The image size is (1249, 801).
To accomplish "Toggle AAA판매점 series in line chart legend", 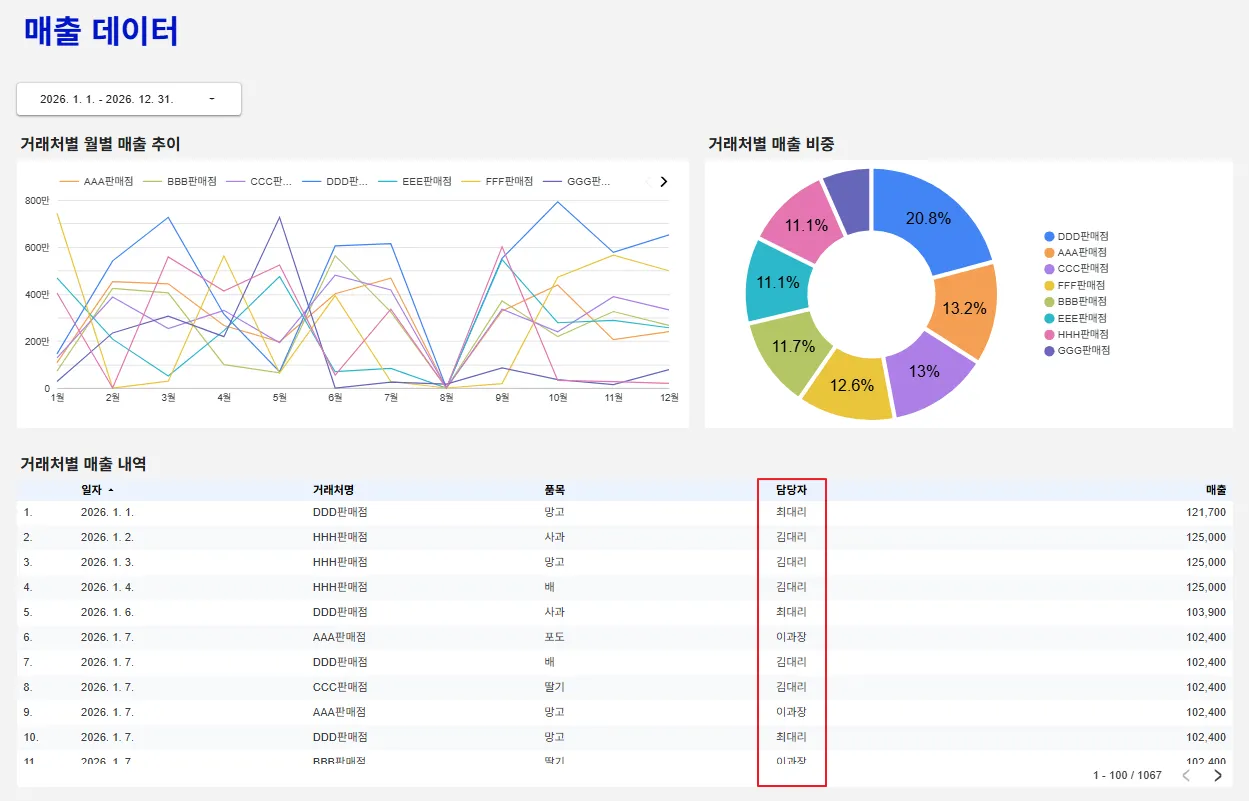I will pyautogui.click(x=97, y=182).
